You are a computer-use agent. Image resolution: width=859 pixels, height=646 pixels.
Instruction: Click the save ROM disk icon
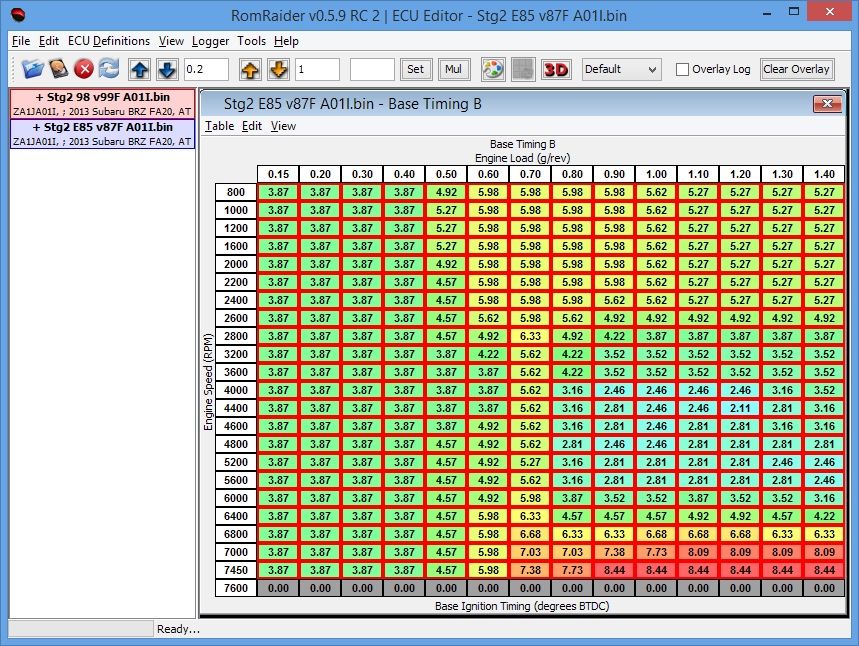59,69
